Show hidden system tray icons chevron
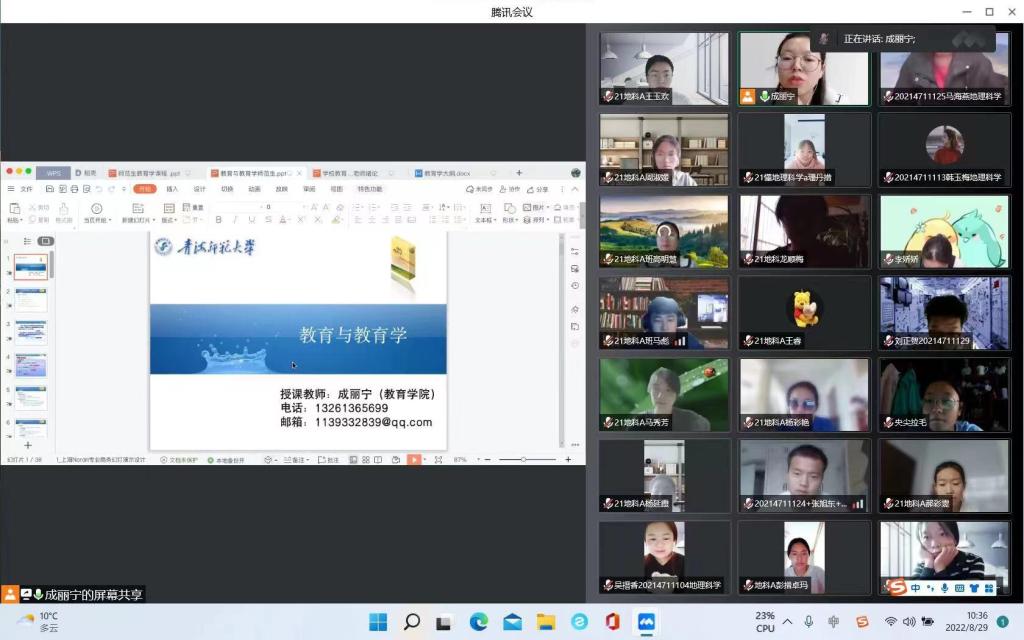Viewport: 1024px width, 640px height. point(788,622)
